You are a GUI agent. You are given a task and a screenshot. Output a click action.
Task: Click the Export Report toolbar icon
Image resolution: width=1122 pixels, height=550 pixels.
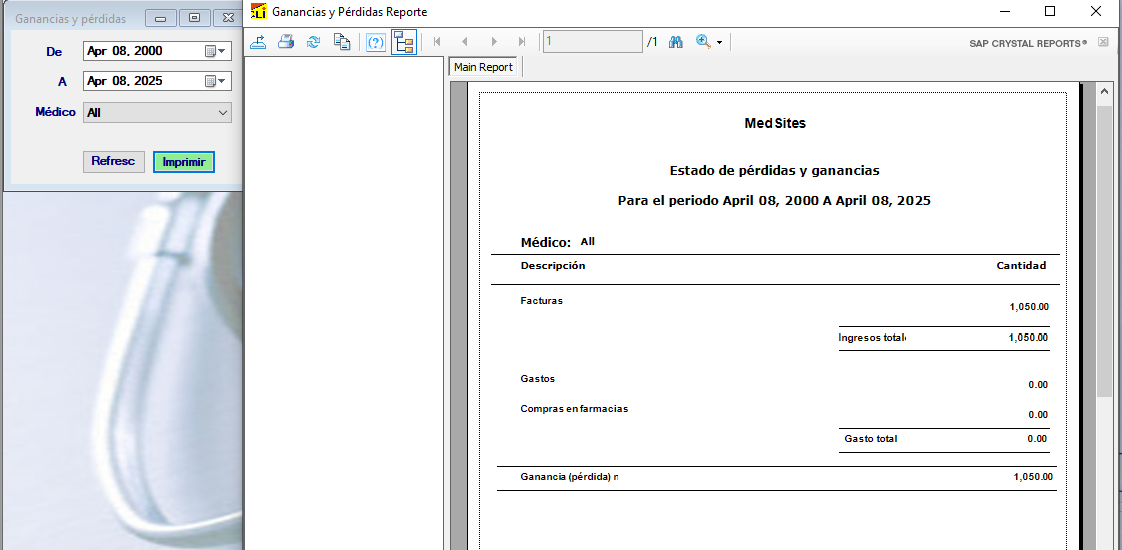(258, 42)
